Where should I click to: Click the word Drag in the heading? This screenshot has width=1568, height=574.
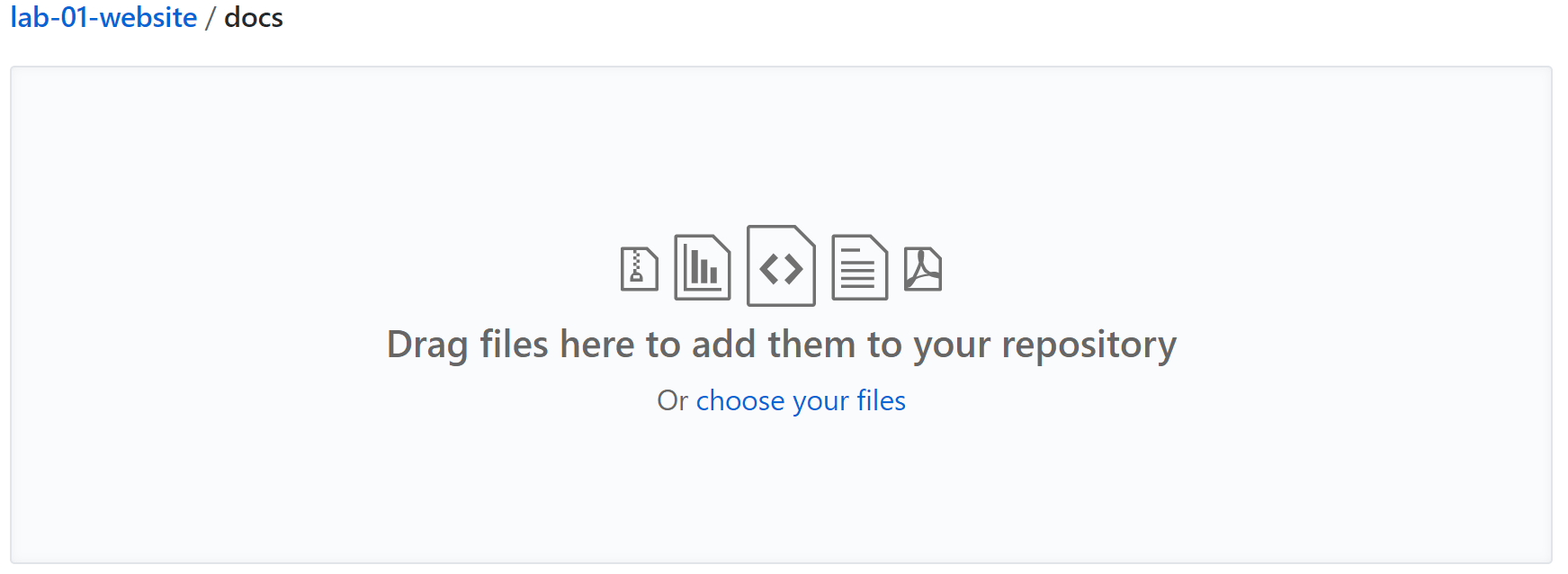(427, 346)
